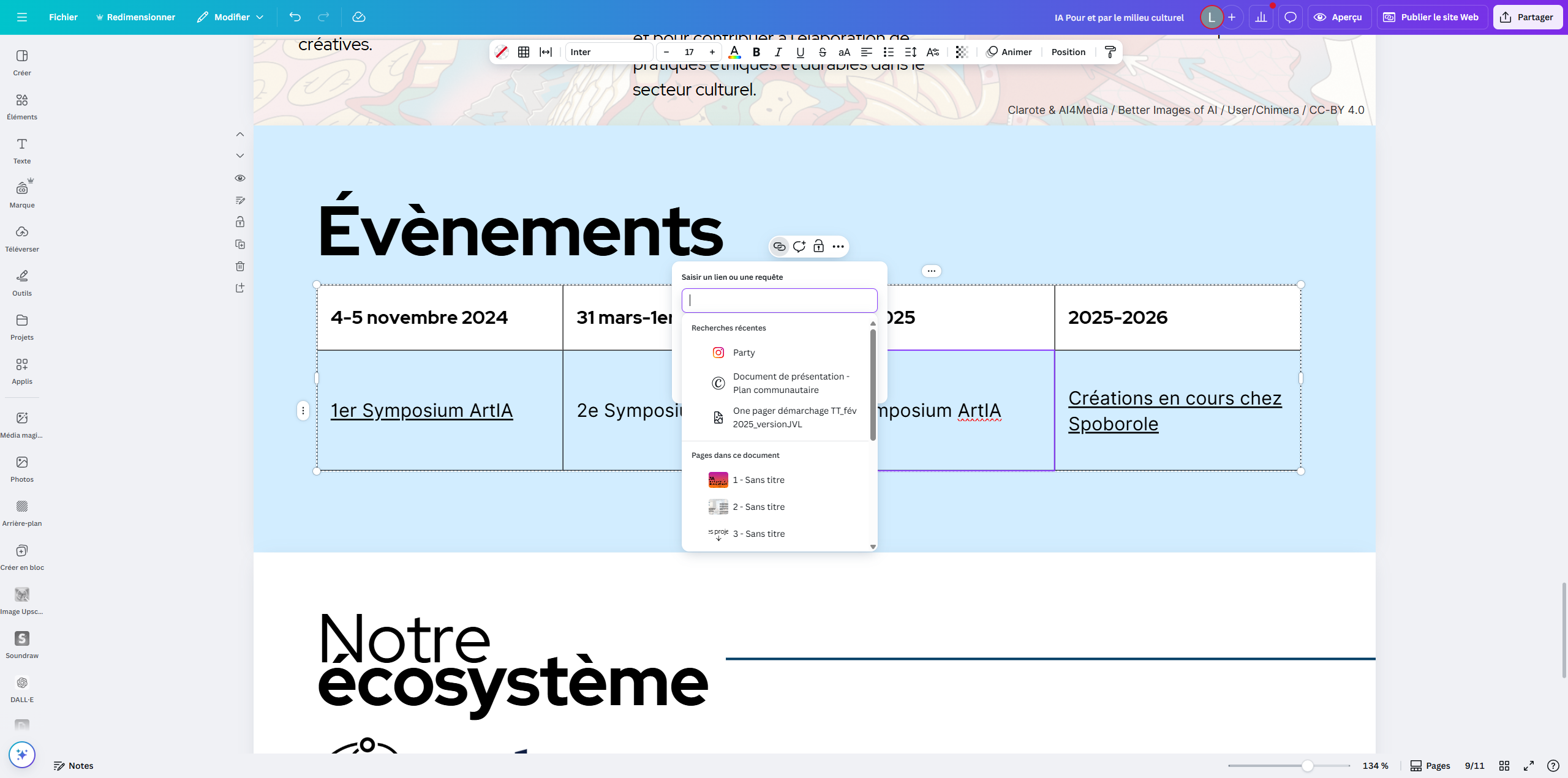Click the Saisir un lien input field
Image resolution: width=1568 pixels, height=778 pixels.
click(779, 300)
